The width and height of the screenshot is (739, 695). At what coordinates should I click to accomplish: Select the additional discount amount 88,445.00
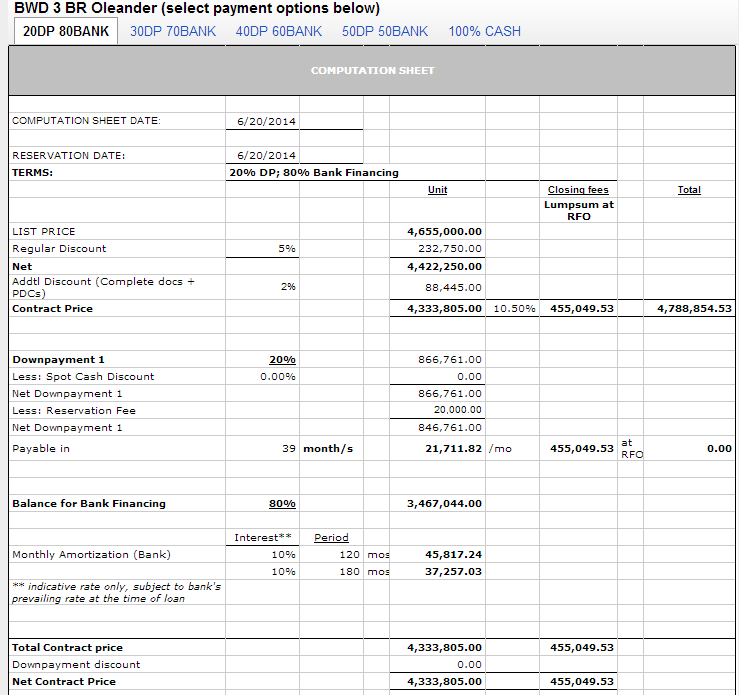pos(453,287)
